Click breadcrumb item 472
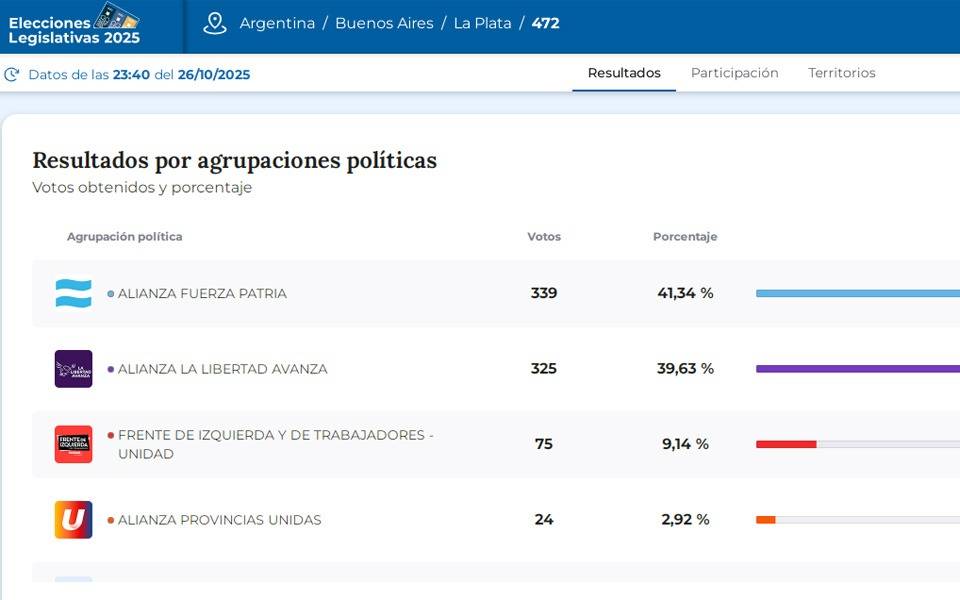960x600 pixels. pyautogui.click(x=545, y=23)
